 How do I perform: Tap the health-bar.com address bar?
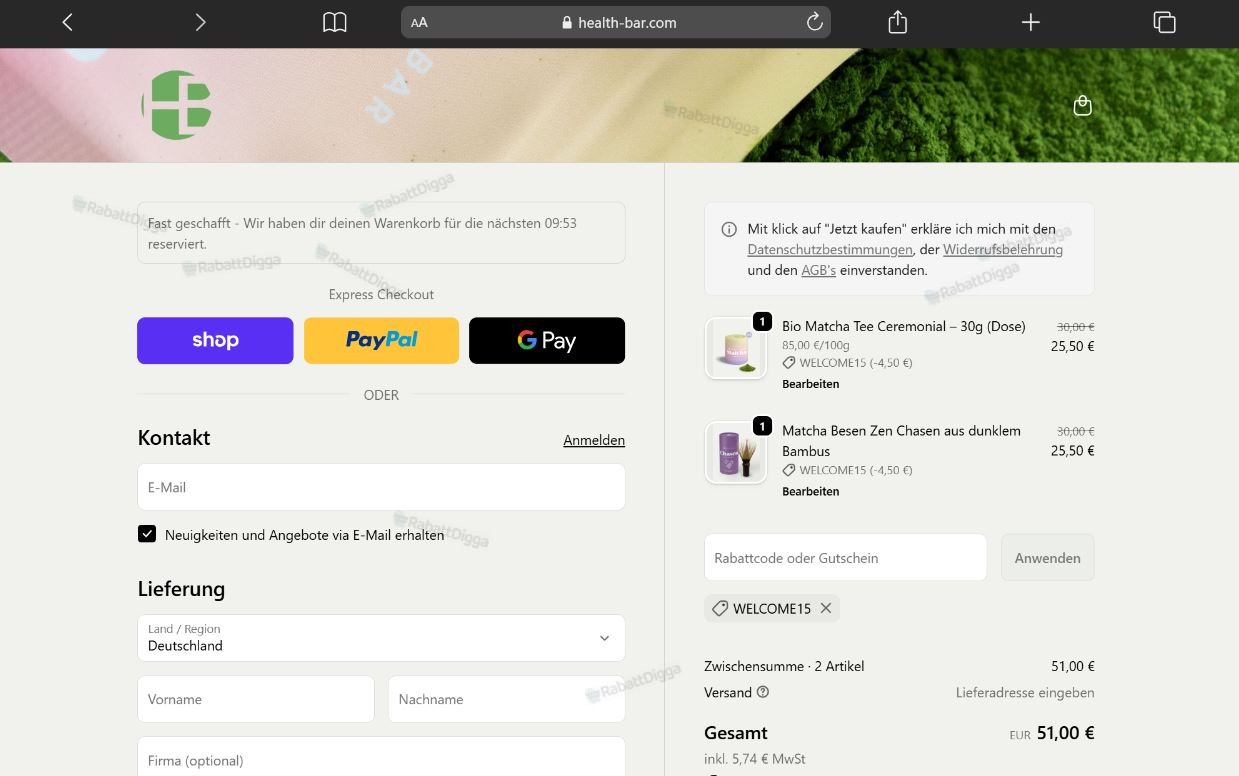(x=616, y=22)
